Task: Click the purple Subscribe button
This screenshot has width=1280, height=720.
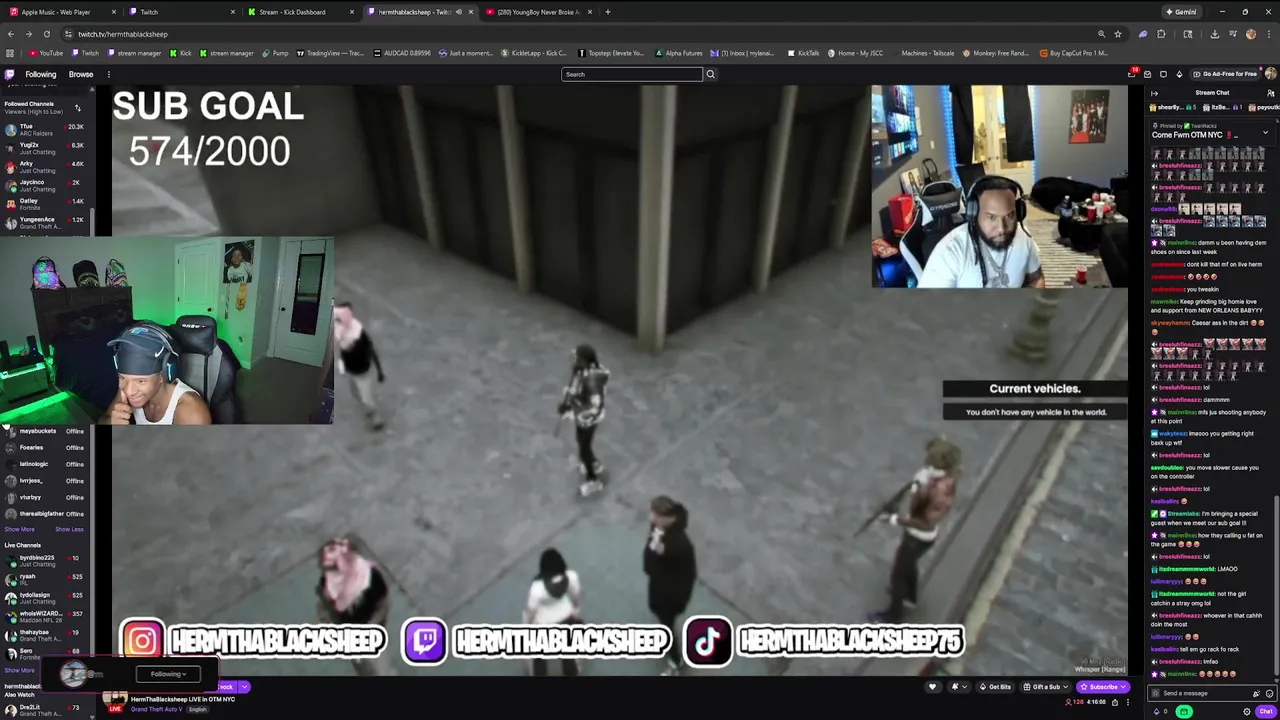Action: tap(1103, 687)
